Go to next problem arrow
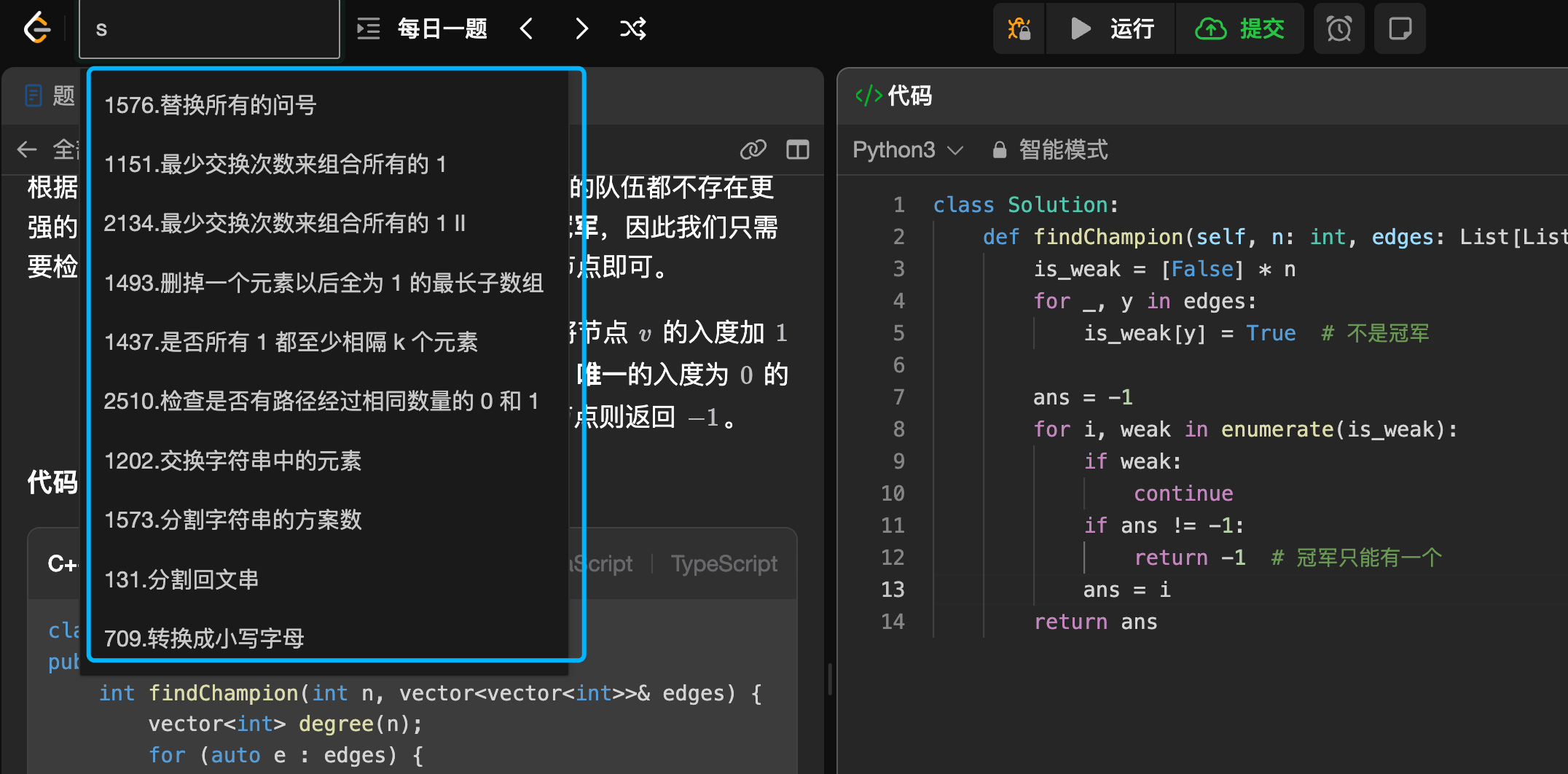 coord(581,29)
